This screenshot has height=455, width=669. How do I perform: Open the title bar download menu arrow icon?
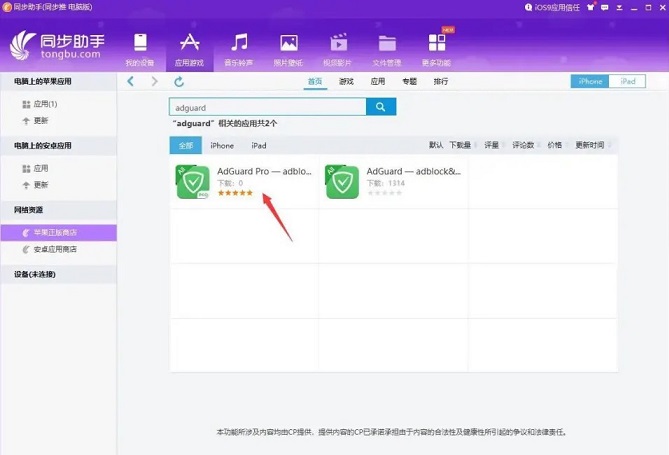click(619, 7)
